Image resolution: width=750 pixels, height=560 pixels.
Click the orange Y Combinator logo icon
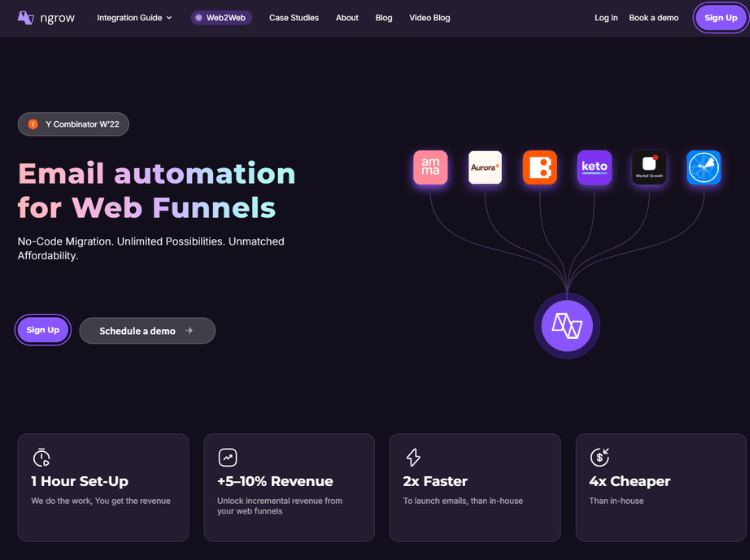[x=33, y=124]
